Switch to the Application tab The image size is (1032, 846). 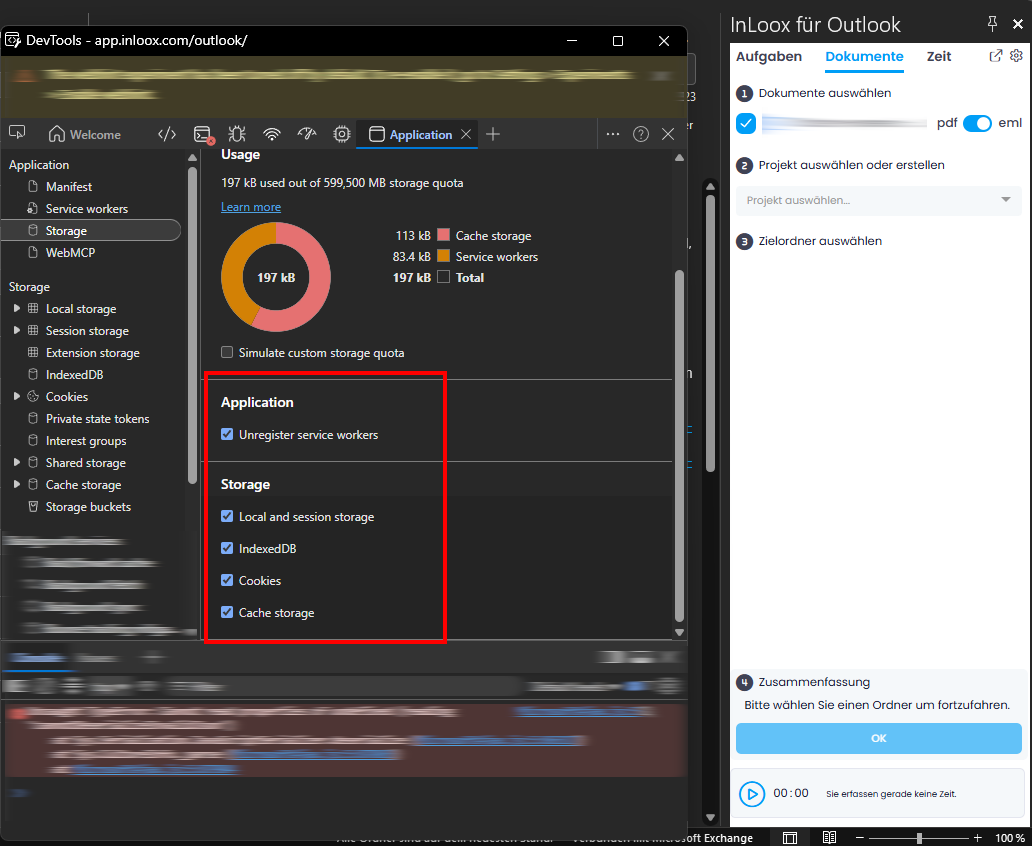[x=410, y=134]
